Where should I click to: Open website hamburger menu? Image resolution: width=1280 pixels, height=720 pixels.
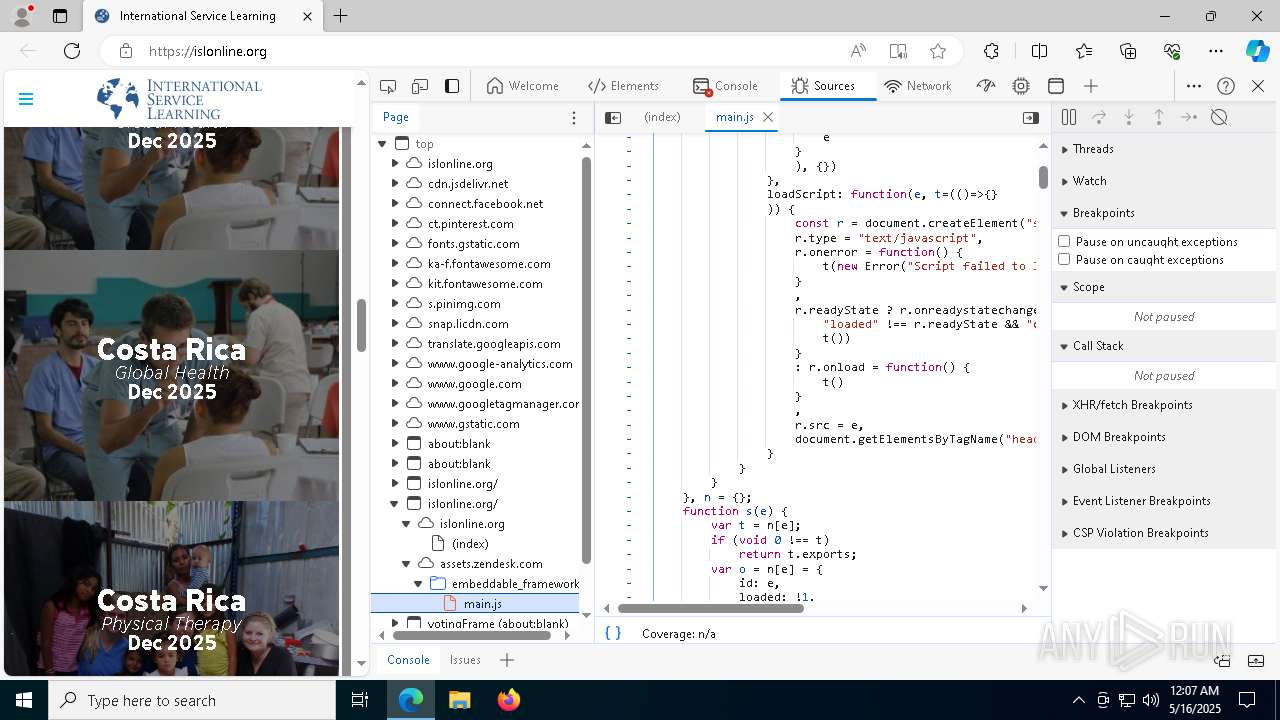pyautogui.click(x=26, y=99)
